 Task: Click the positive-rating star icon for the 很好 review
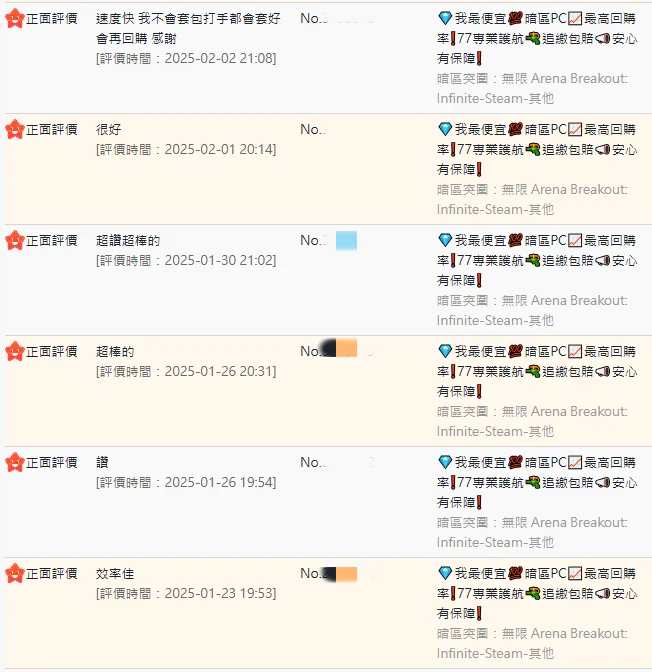(15, 129)
